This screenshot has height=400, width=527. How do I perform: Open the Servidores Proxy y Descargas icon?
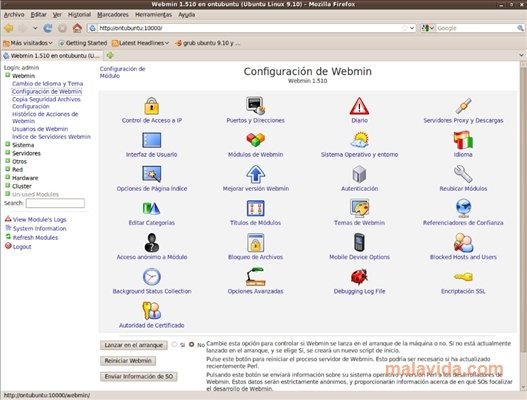(x=463, y=106)
